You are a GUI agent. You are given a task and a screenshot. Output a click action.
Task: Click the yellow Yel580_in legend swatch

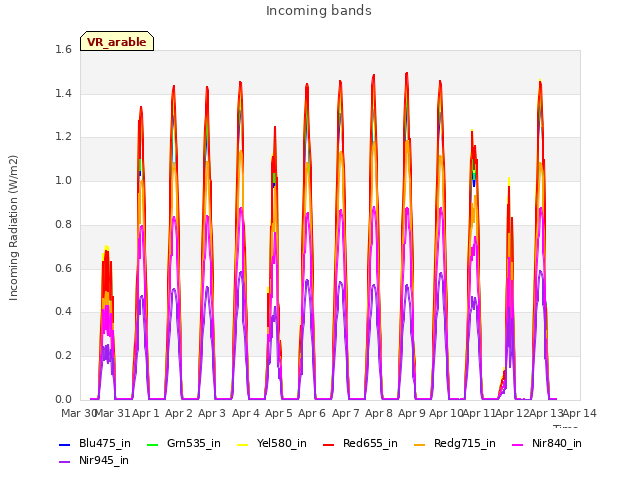[242, 444]
